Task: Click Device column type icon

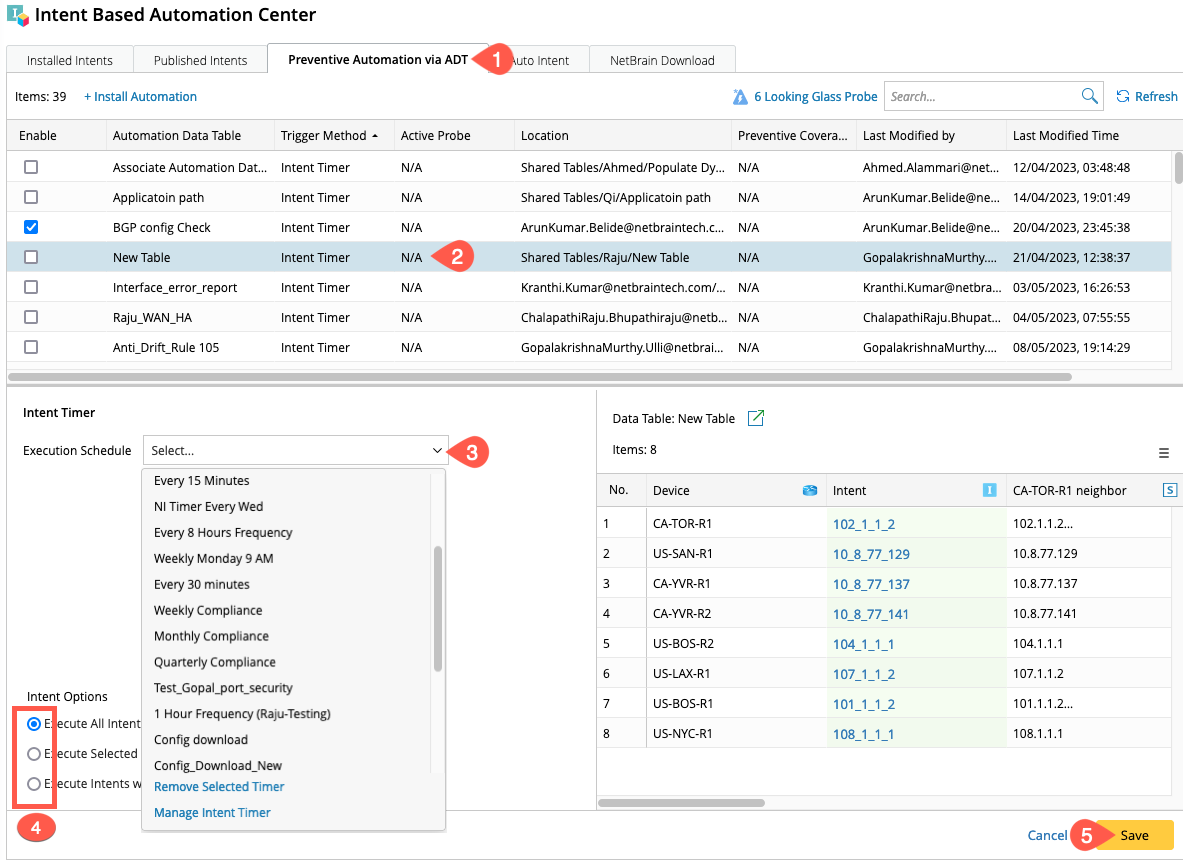Action: coord(810,490)
